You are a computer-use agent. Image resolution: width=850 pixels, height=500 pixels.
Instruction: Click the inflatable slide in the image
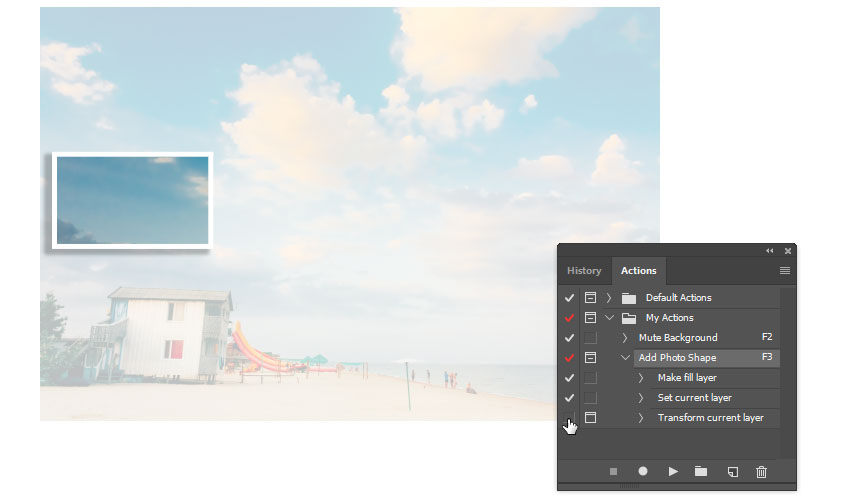click(x=260, y=350)
